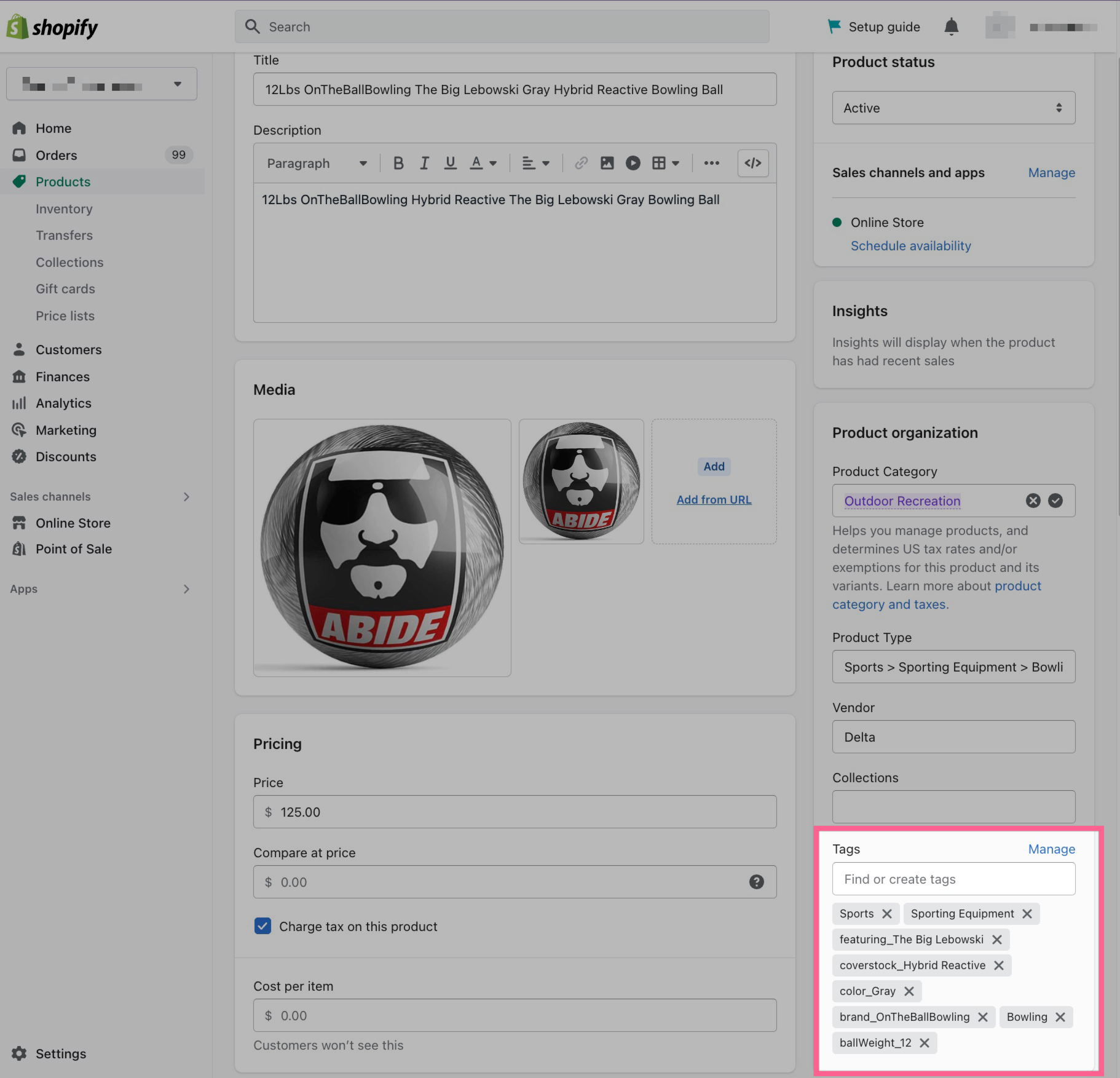Screen dimensions: 1120x1078
Task: Expand the Apps section chevron
Action: tap(186, 589)
